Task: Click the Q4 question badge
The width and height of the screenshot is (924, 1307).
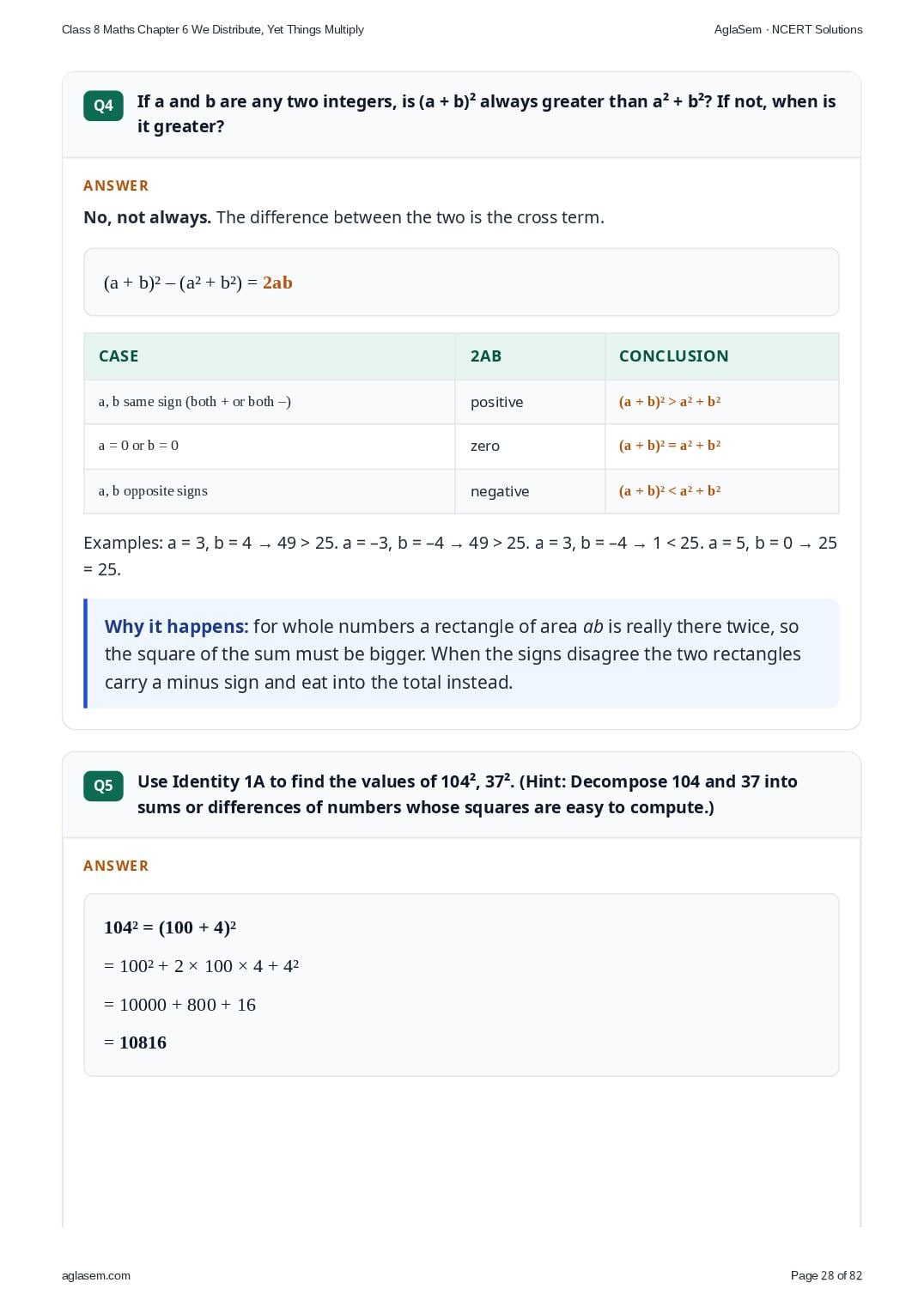Action: 103,106
